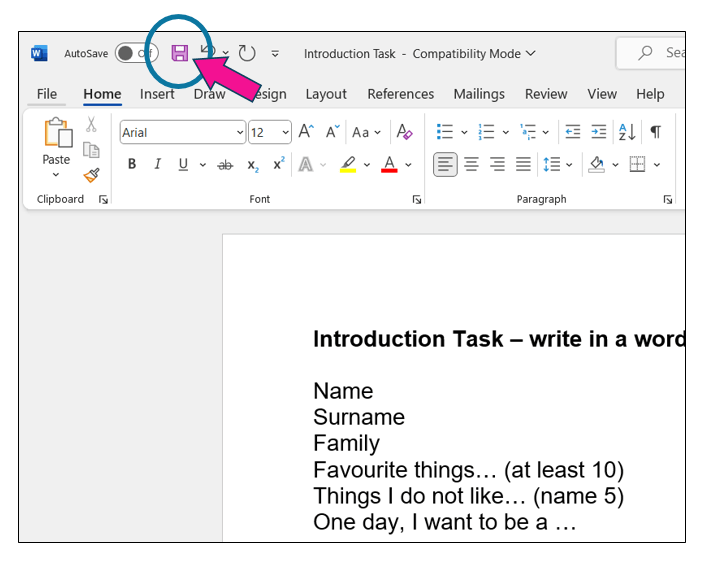Apply the yellow text highlight color
The image size is (711, 561).
click(x=348, y=165)
